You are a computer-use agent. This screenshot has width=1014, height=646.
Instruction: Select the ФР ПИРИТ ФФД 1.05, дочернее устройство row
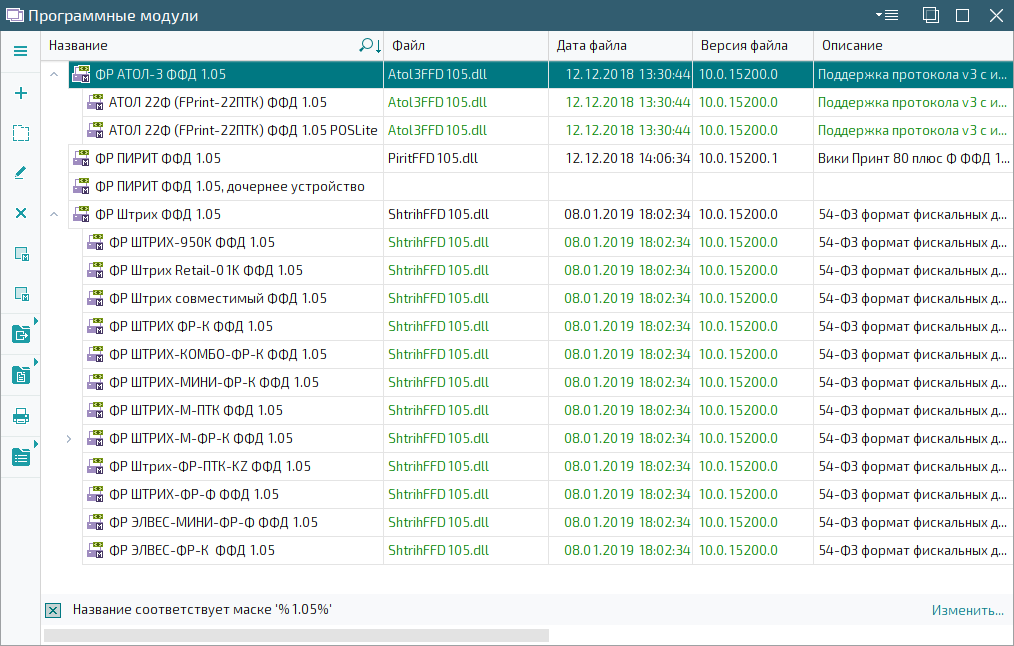coord(229,186)
